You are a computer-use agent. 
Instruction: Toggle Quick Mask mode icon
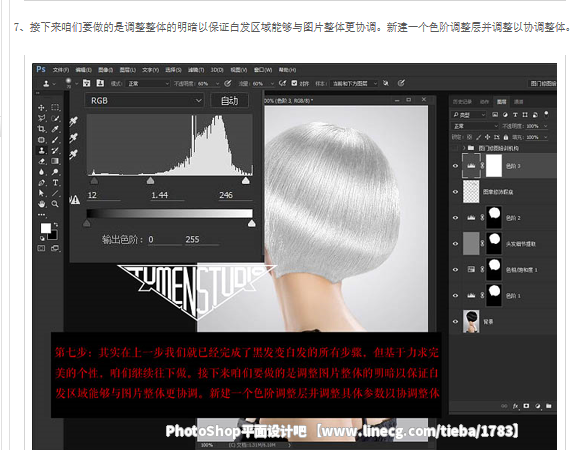coord(41,248)
